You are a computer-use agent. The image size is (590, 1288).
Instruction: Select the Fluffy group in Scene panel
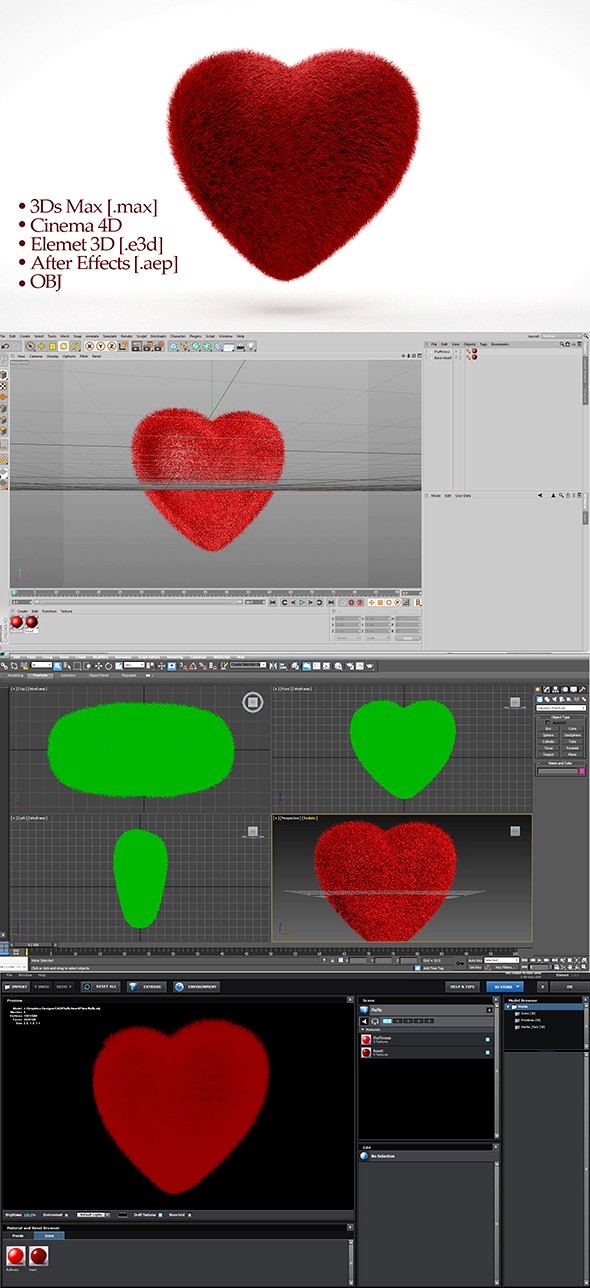(x=426, y=1010)
